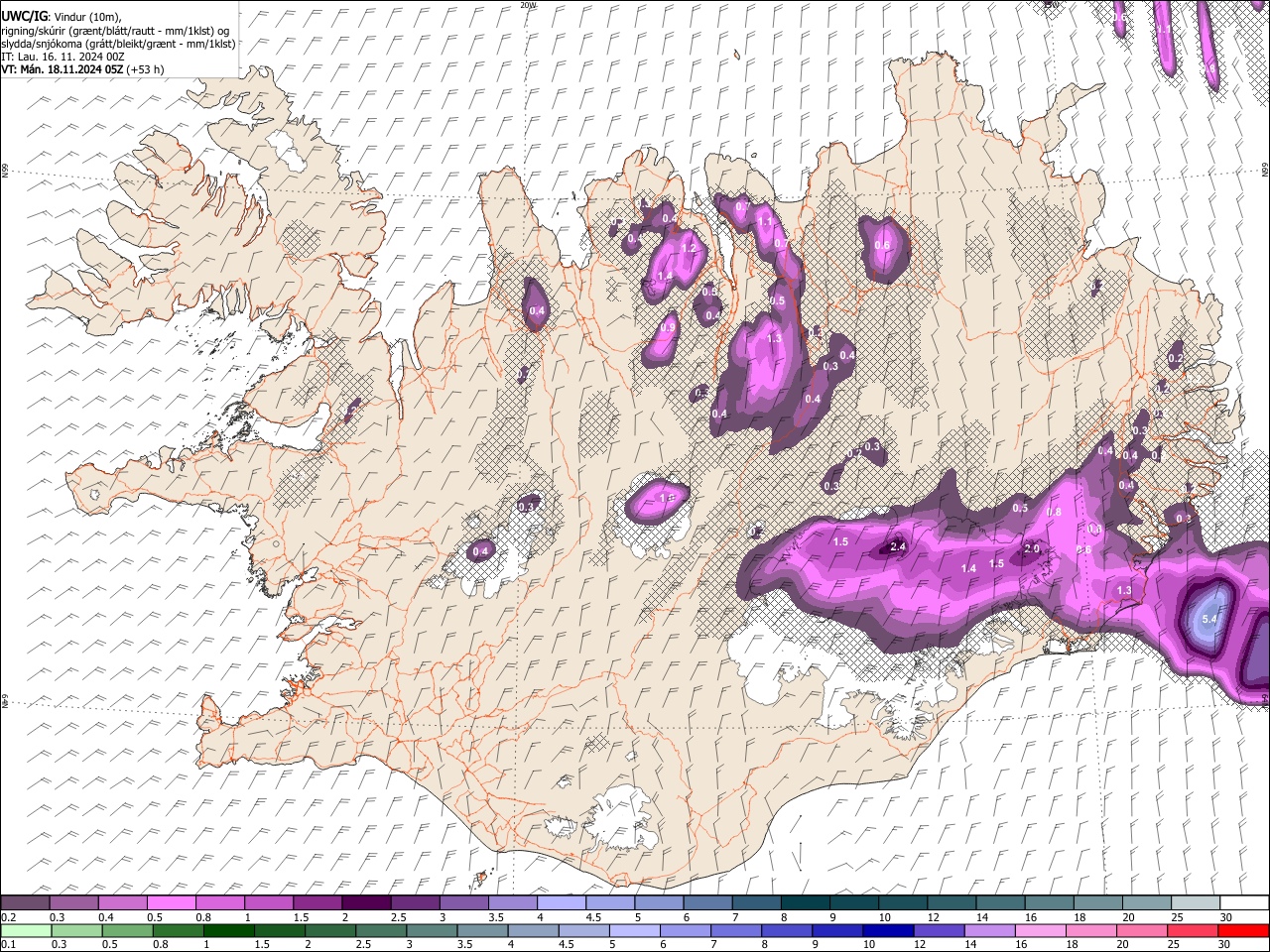
Task: Click the '0.9' value on the map
Action: point(668,328)
